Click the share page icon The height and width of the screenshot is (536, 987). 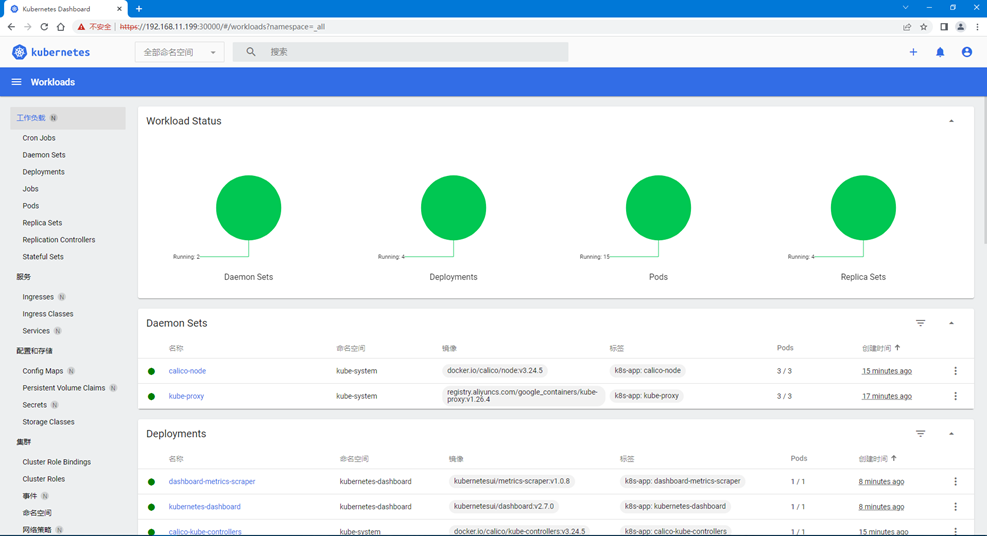(x=907, y=27)
